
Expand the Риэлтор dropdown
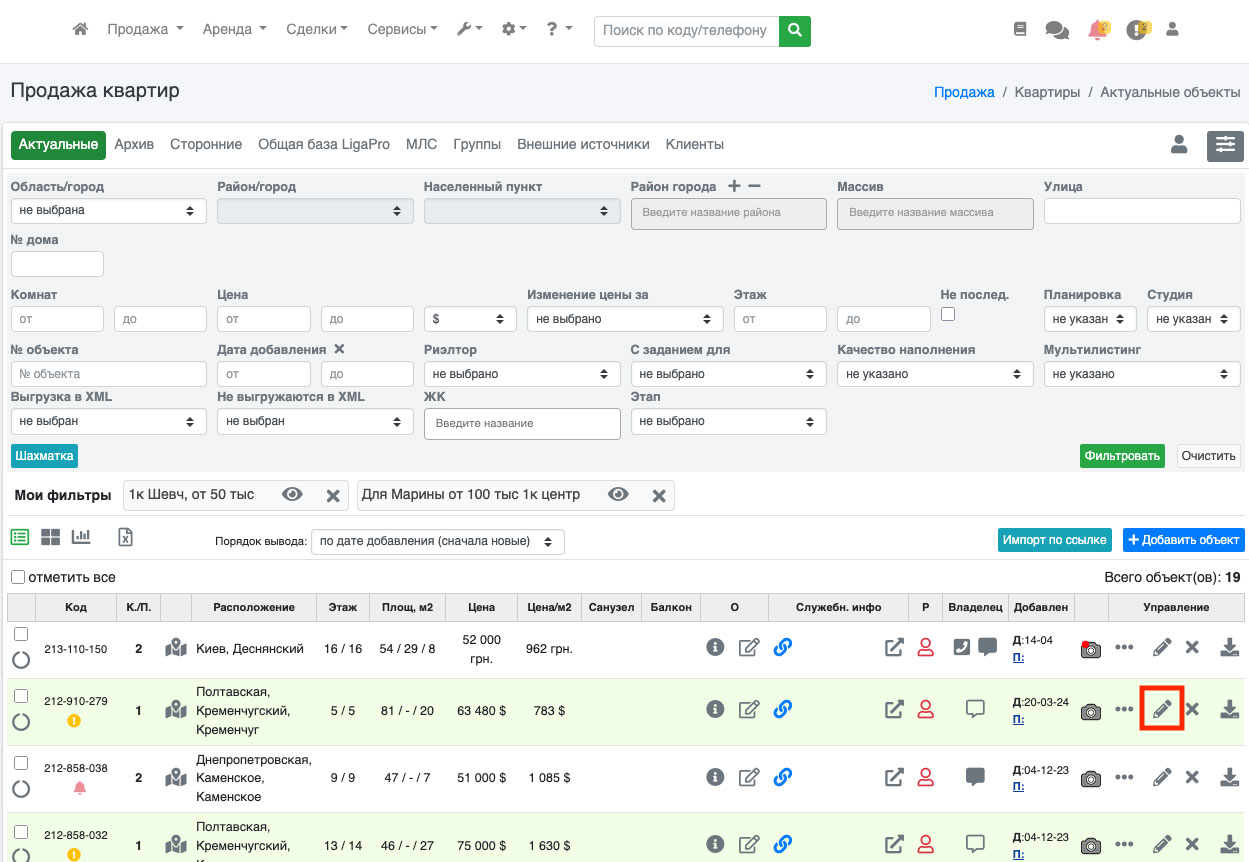(x=520, y=374)
